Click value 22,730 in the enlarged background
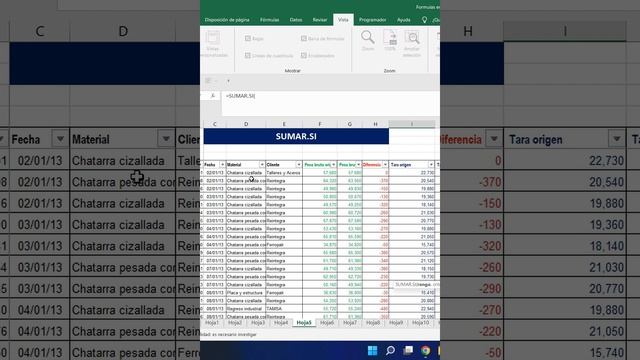The width and height of the screenshot is (640, 360). pyautogui.click(x=606, y=161)
